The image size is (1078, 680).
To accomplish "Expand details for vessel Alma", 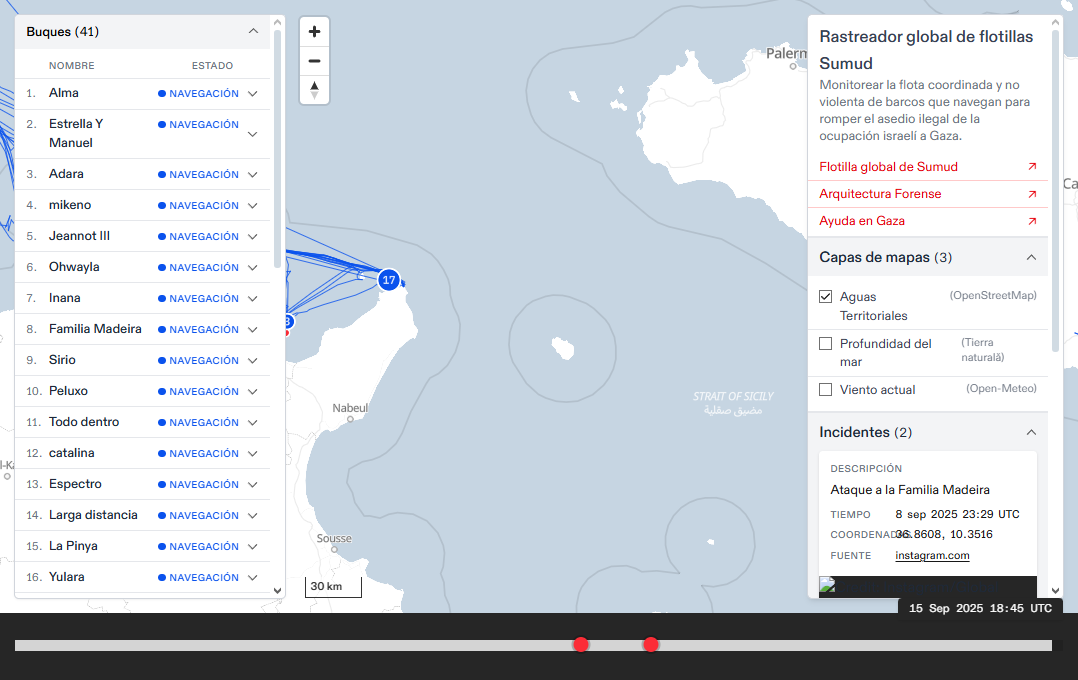I will 253,94.
